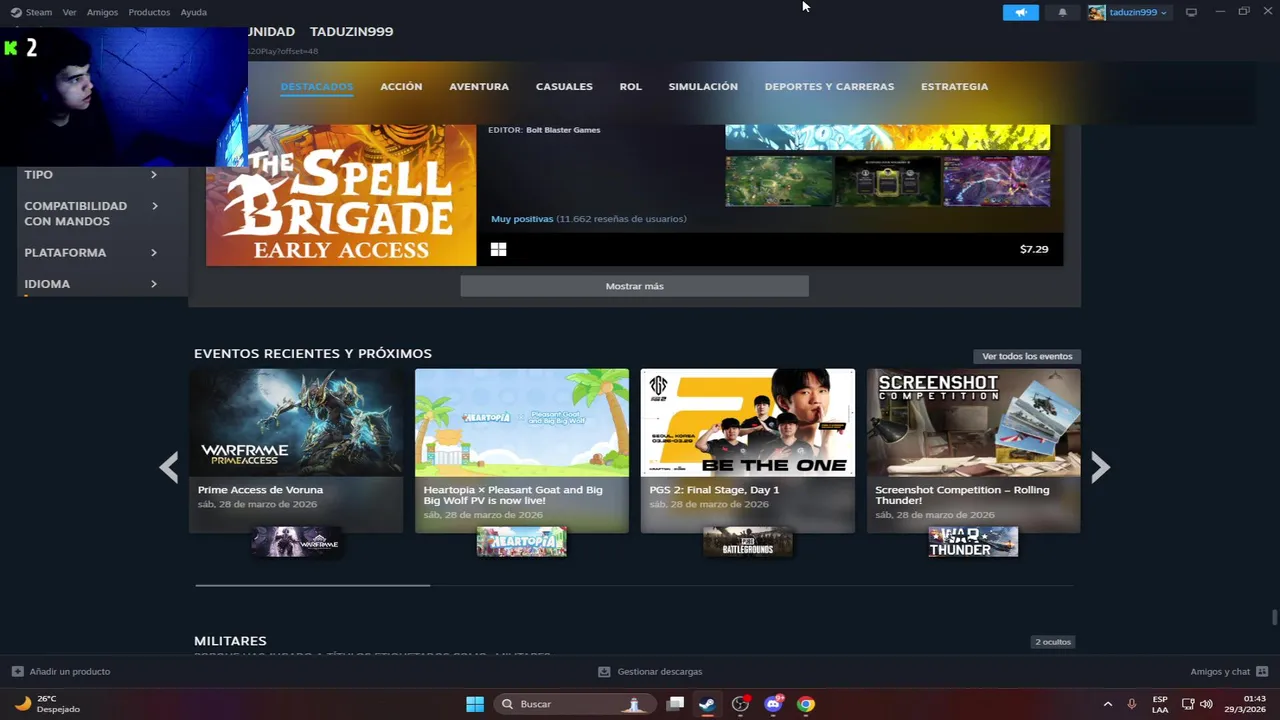This screenshot has width=1280, height=720.
Task: Open the Prime Access of Voruna event
Action: (x=296, y=451)
